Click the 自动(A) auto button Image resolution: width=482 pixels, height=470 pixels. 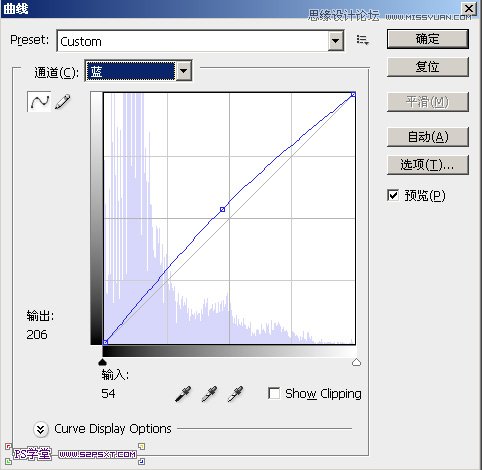click(428, 137)
